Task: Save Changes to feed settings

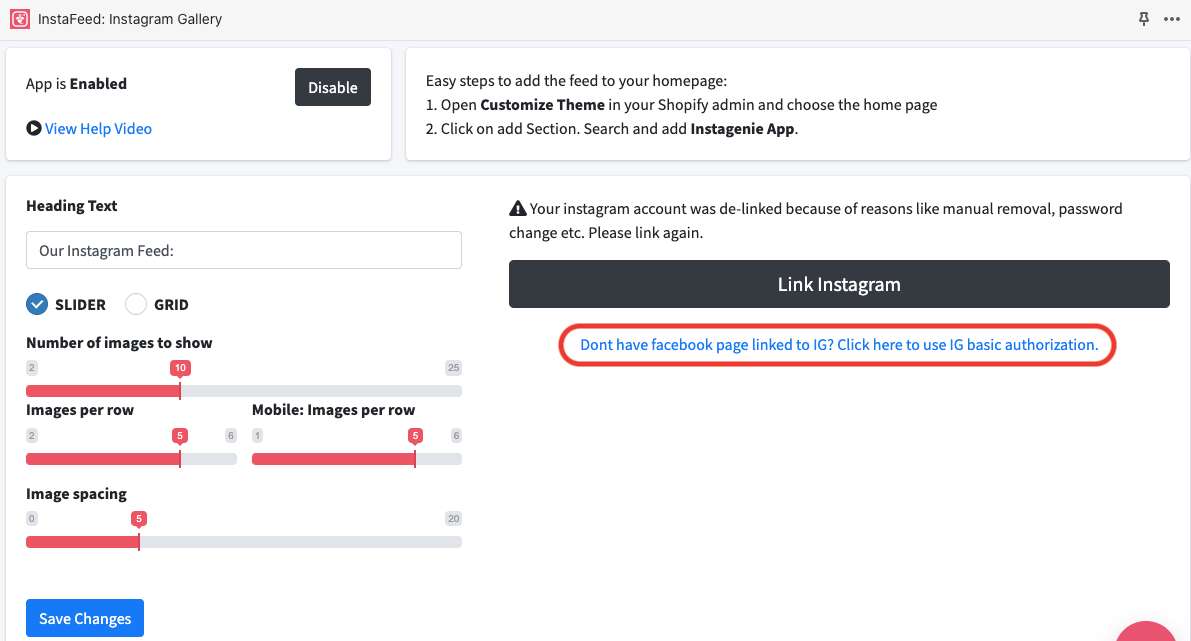Action: [x=85, y=618]
